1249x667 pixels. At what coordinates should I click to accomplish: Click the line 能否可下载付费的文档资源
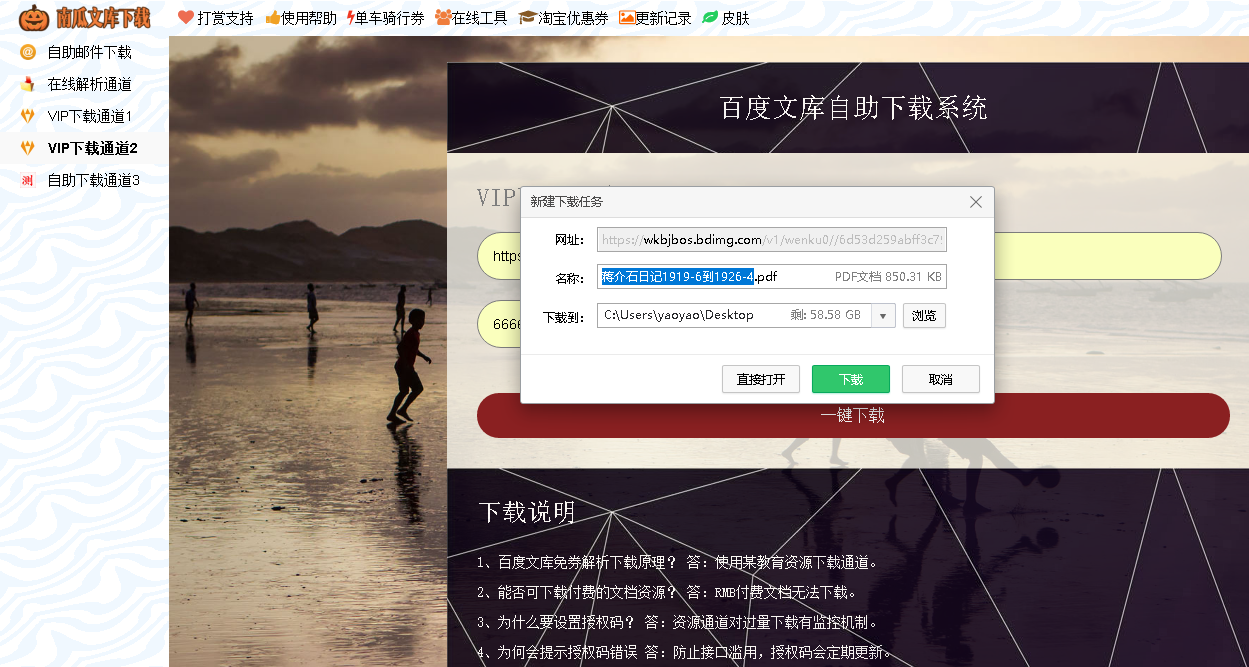point(667,592)
